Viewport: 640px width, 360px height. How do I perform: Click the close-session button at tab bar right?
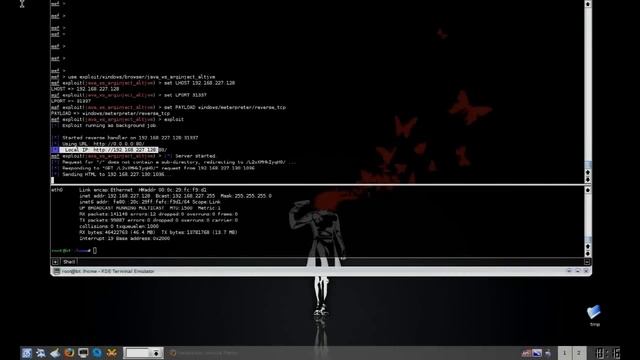[x=587, y=262]
